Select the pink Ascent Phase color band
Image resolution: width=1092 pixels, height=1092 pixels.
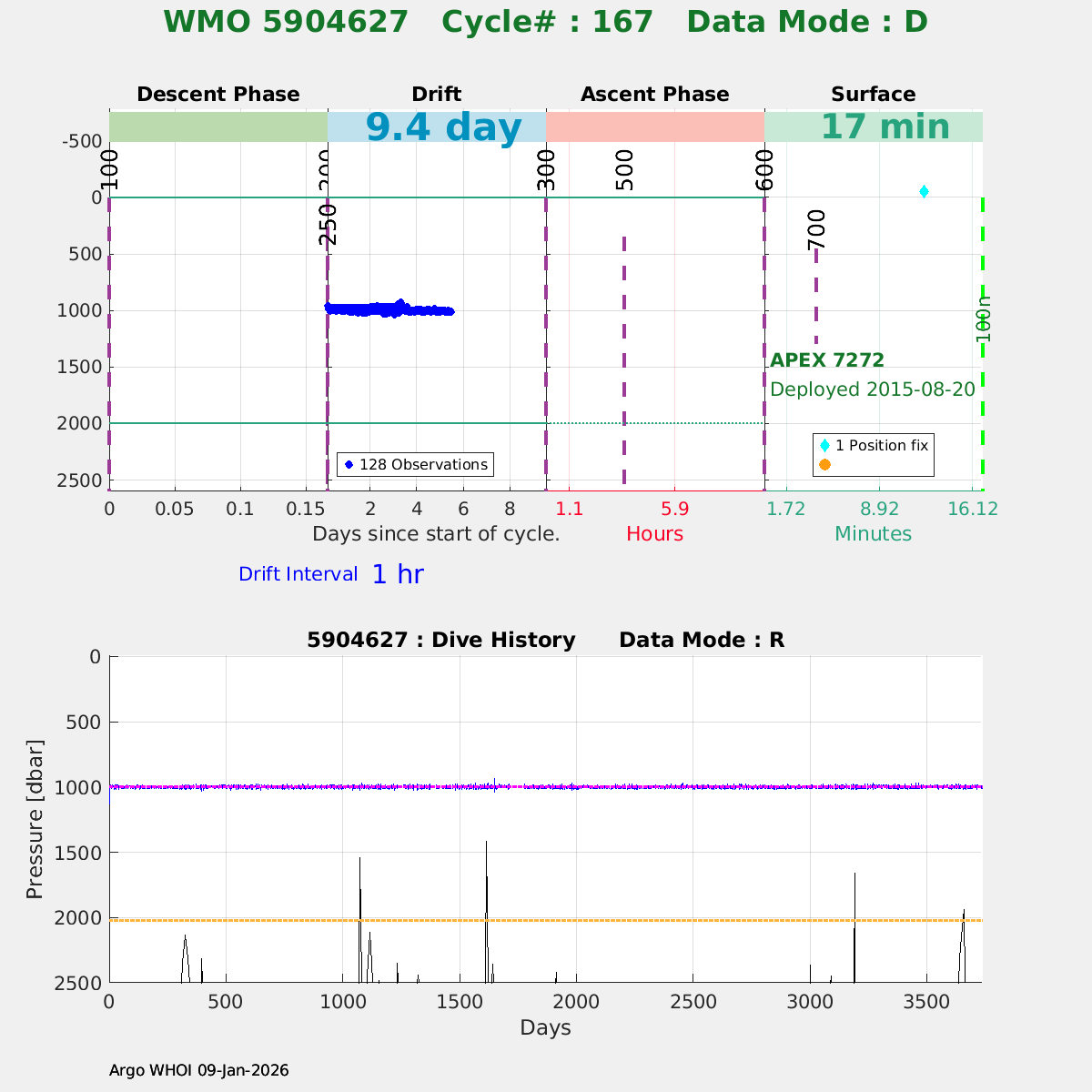point(654,126)
